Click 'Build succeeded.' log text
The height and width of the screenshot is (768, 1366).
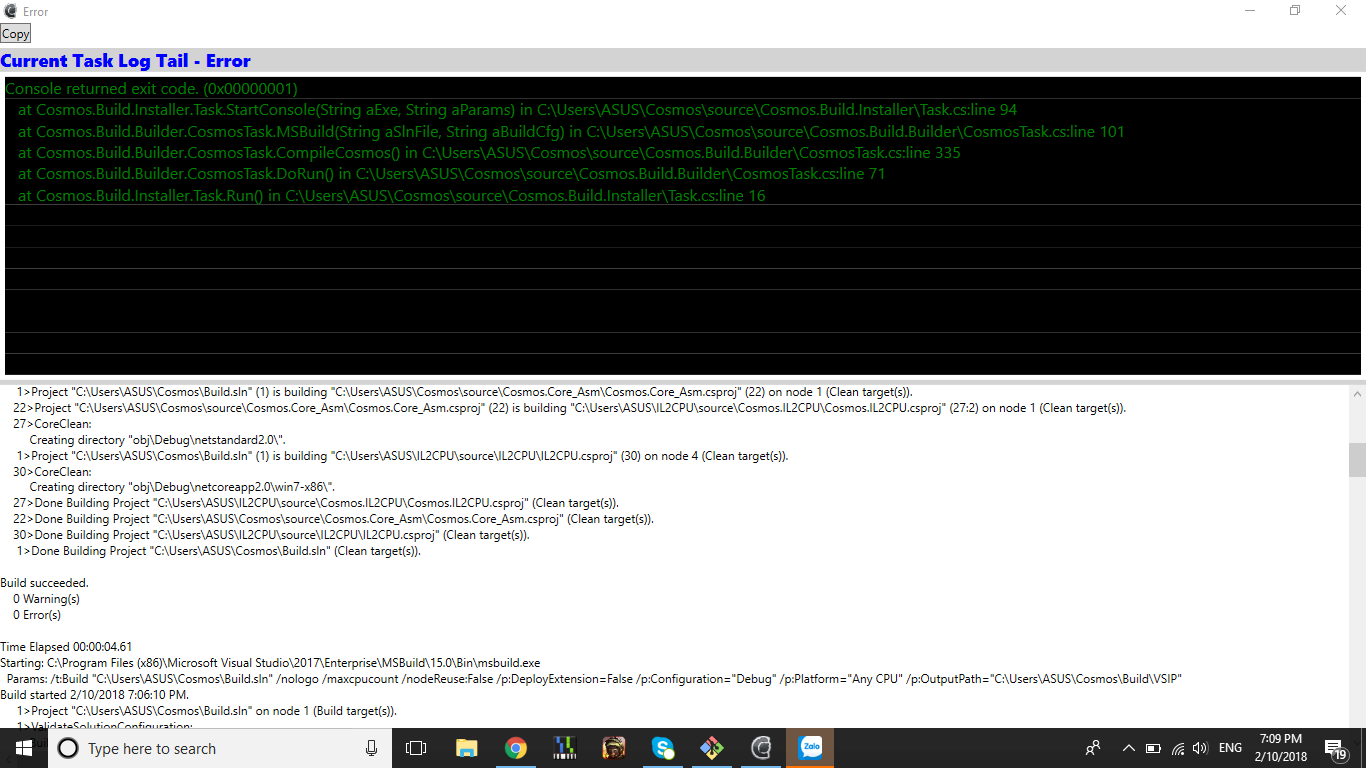(44, 583)
